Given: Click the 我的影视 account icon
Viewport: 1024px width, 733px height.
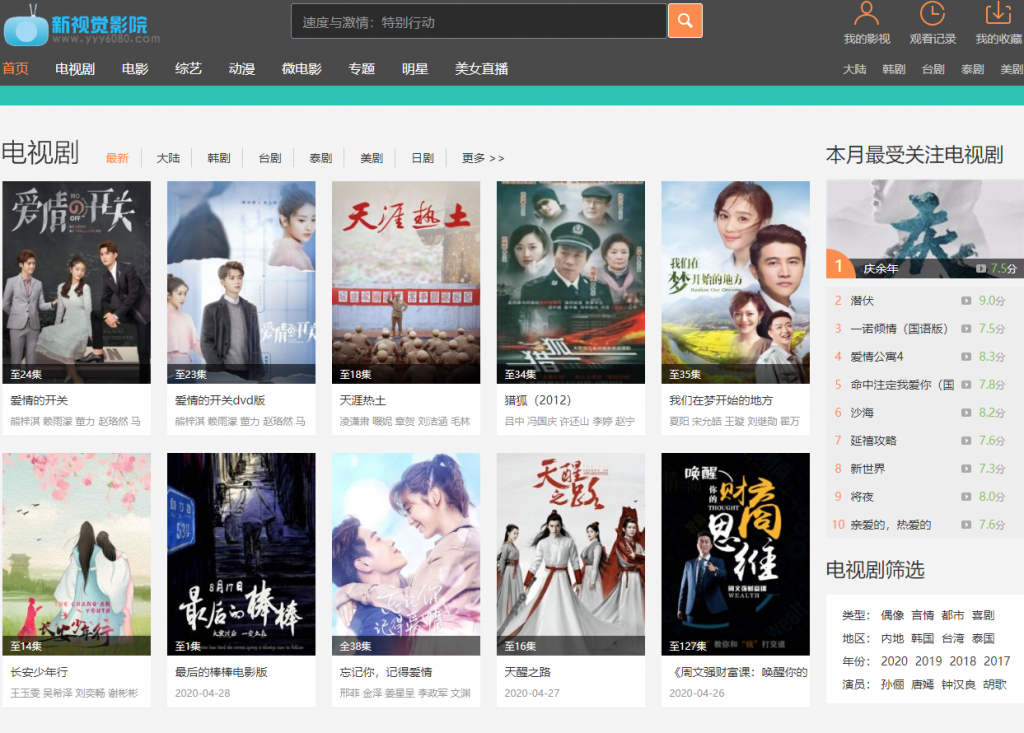Looking at the screenshot, I should tap(866, 15).
